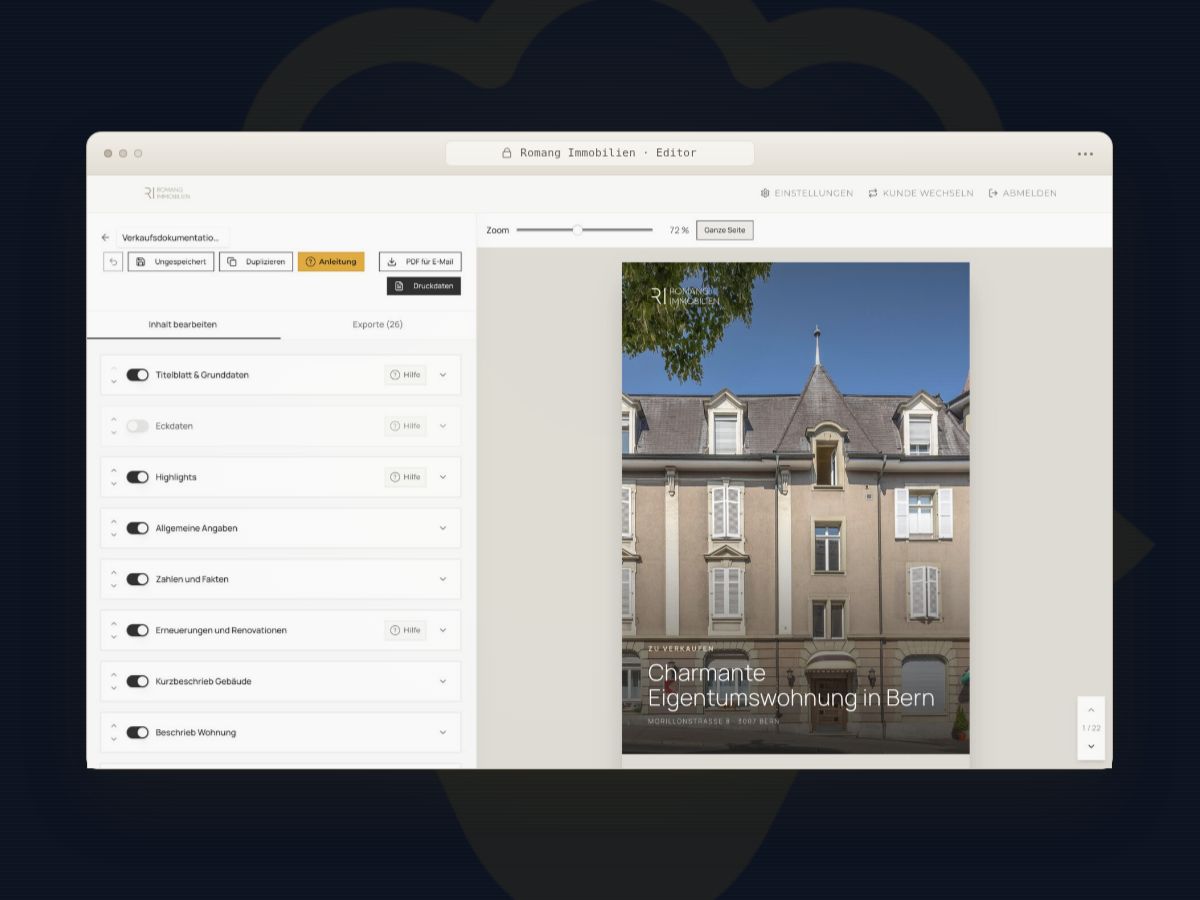
Task: Move Erneuerungen und Renovationen up
Action: [114, 624]
